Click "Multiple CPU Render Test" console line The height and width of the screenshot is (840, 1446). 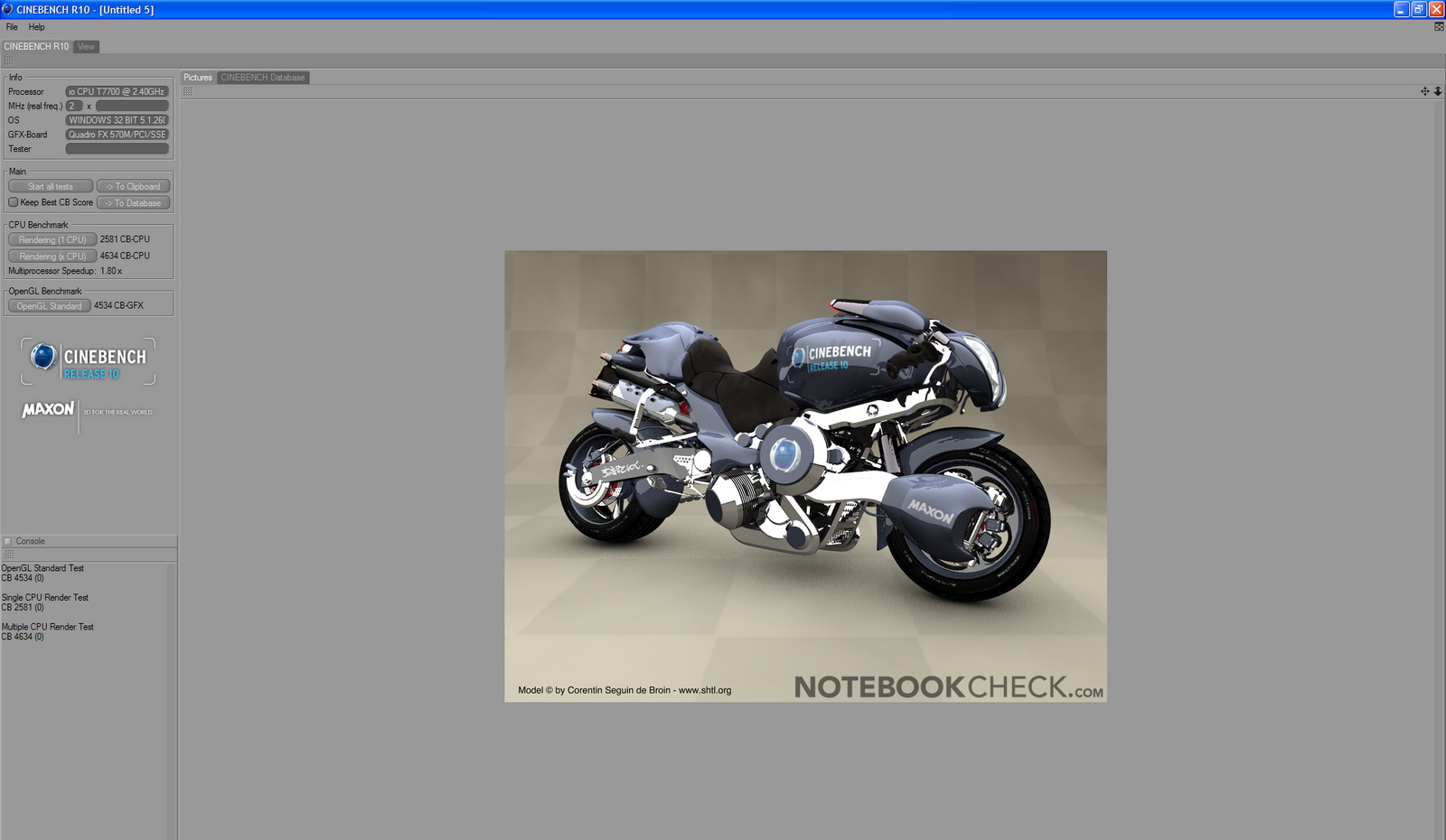pyautogui.click(x=48, y=627)
